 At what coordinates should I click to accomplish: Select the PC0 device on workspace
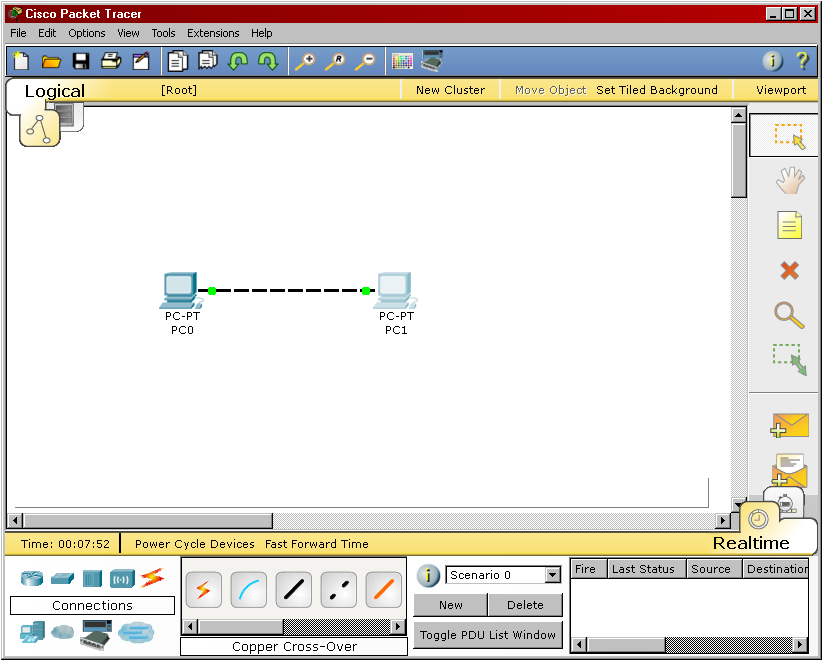tap(181, 291)
